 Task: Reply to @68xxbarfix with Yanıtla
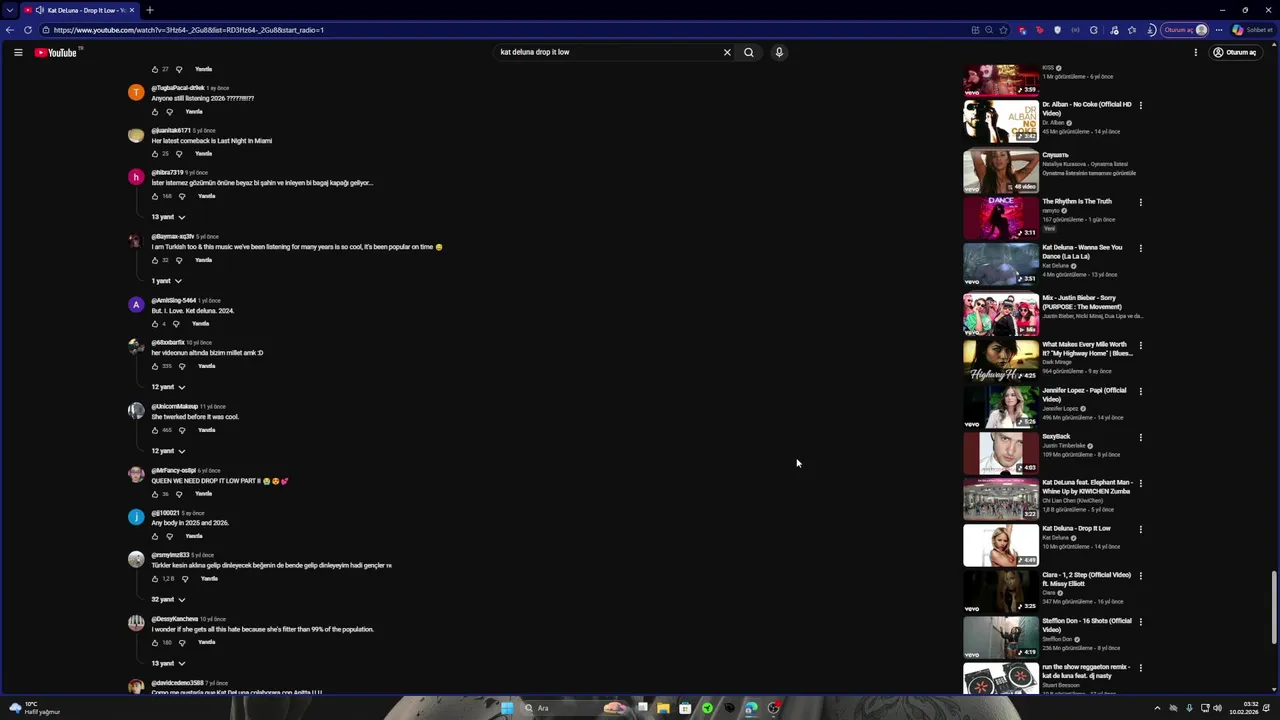tap(206, 366)
